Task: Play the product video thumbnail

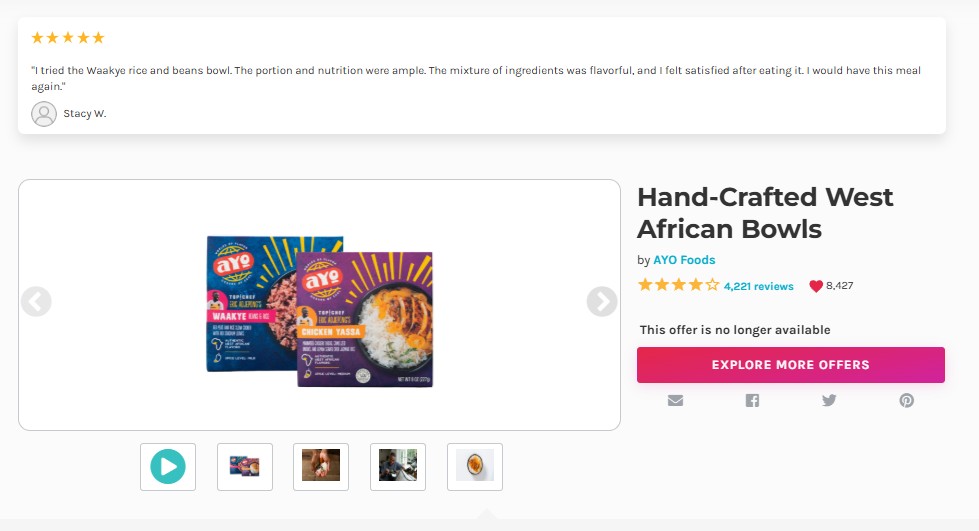Action: (x=168, y=467)
